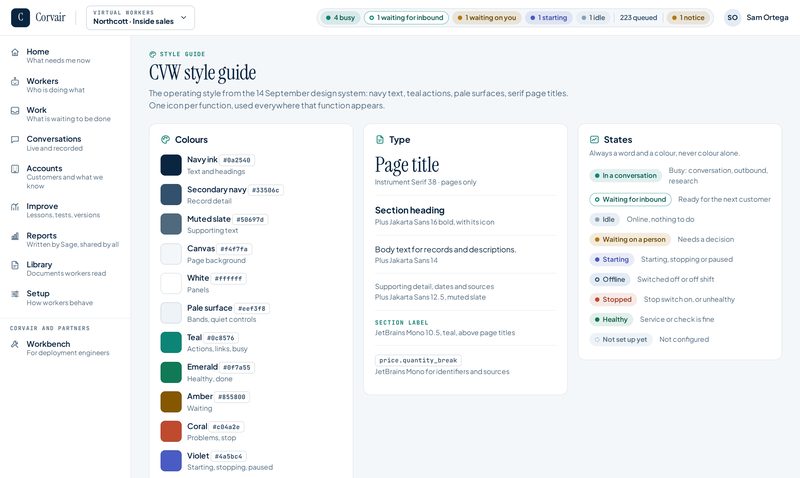The height and width of the screenshot is (478, 800).
Task: Select the Amber colour swatch
Action: pos(171,402)
